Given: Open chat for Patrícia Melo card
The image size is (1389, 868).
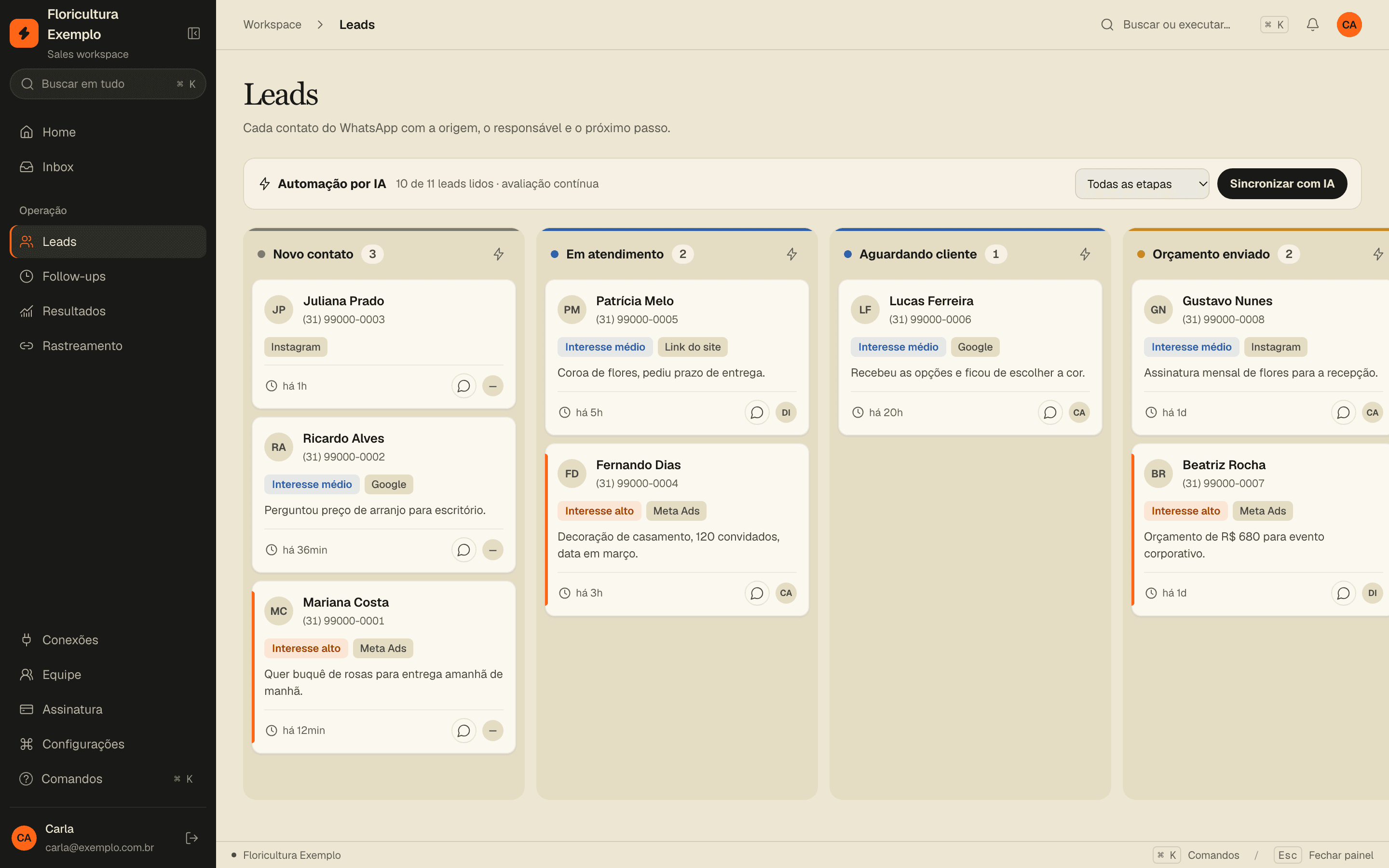Looking at the screenshot, I should (x=757, y=412).
